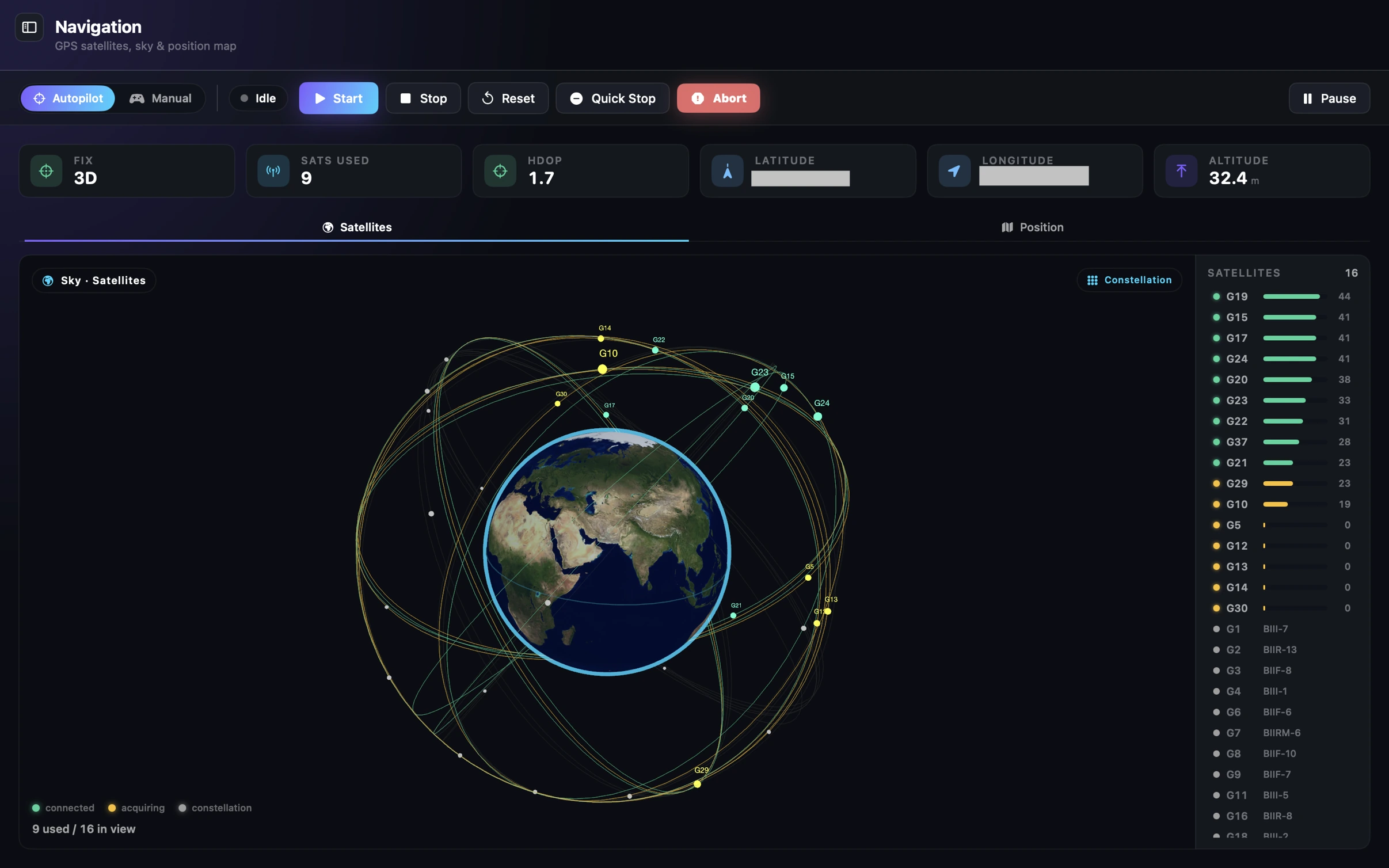
Task: Select satellite G21 dot on the globe
Action: click(x=733, y=616)
